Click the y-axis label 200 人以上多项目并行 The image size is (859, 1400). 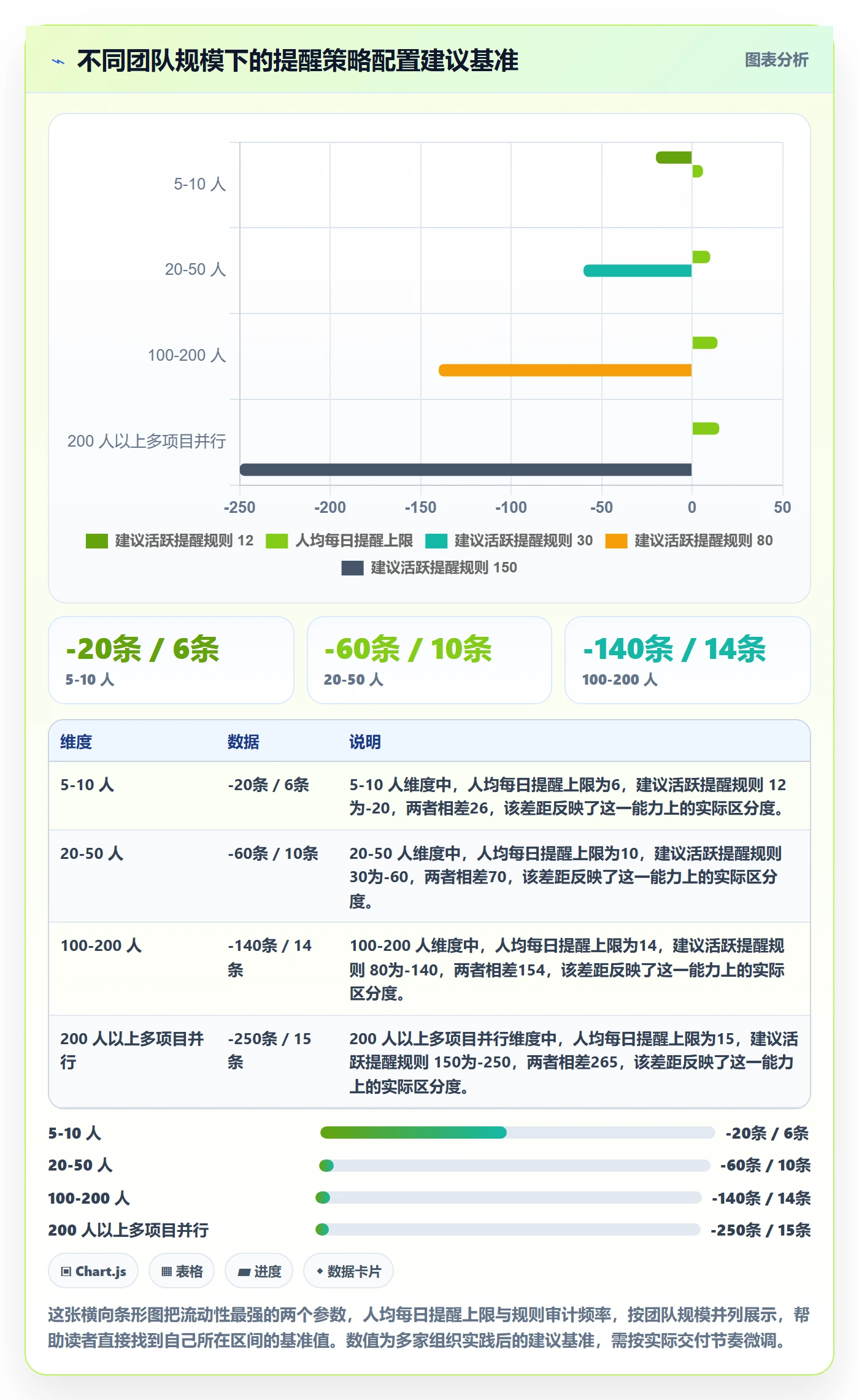tap(147, 441)
